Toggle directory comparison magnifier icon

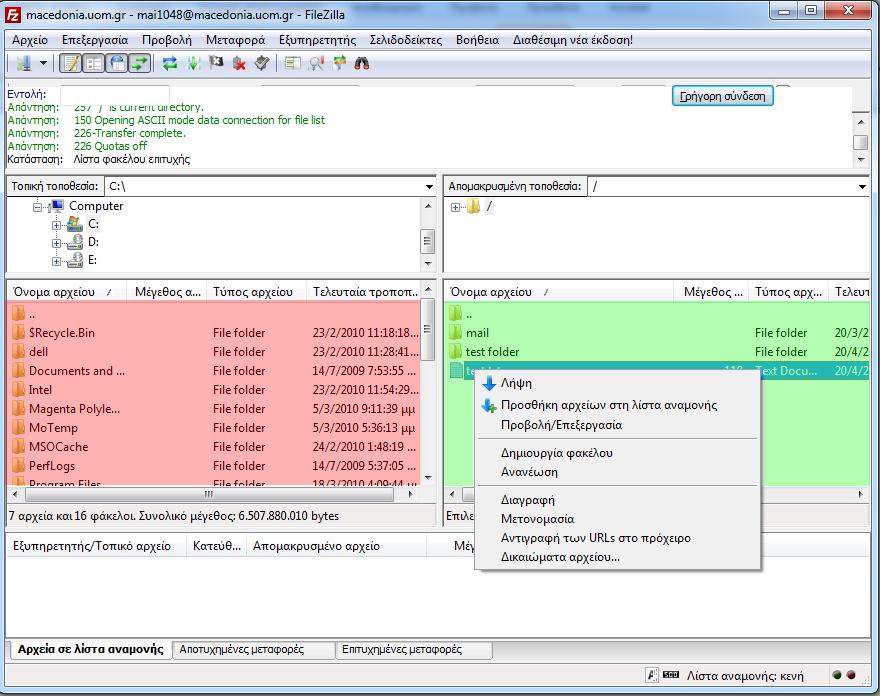click(x=317, y=63)
